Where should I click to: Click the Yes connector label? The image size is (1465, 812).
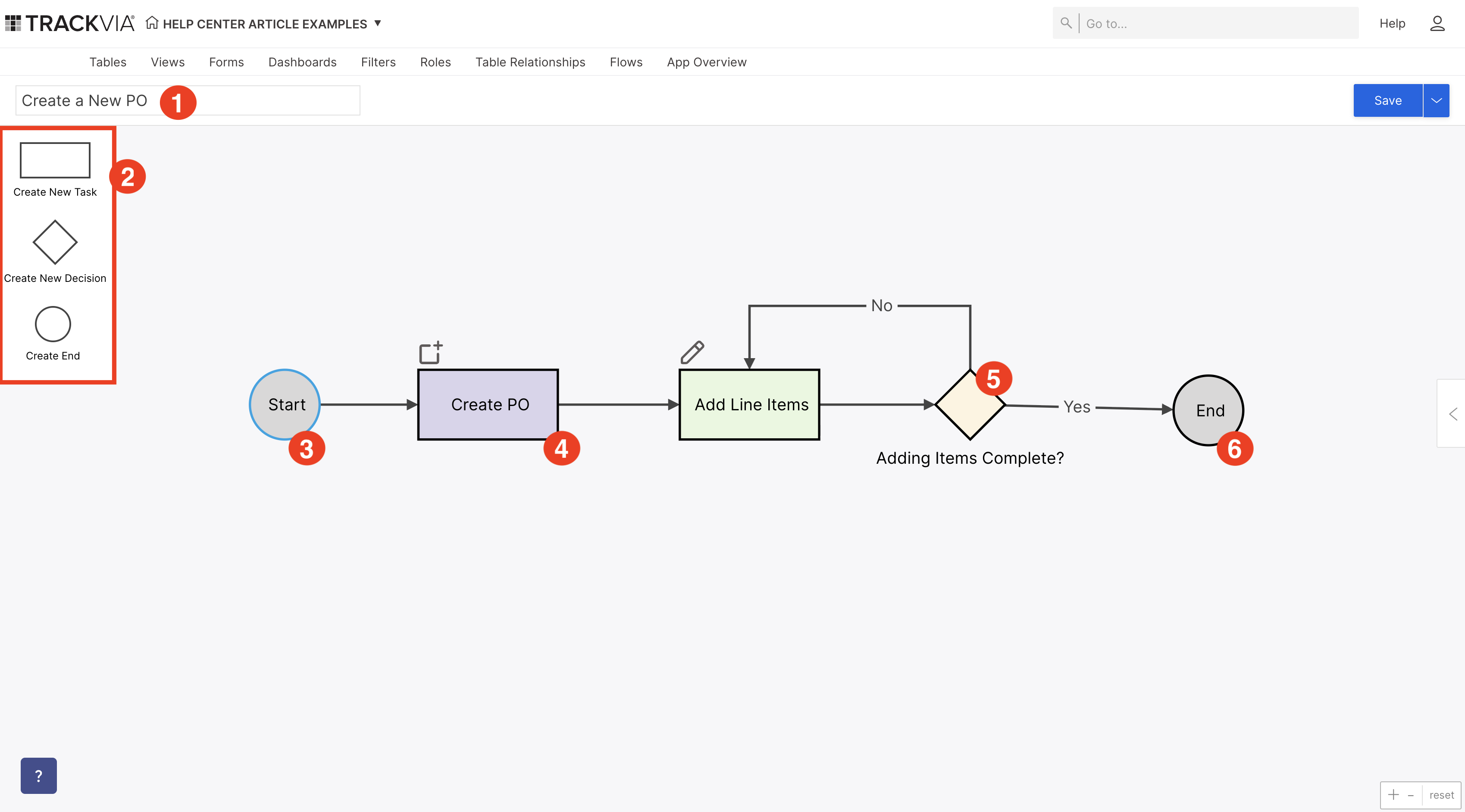click(x=1077, y=406)
